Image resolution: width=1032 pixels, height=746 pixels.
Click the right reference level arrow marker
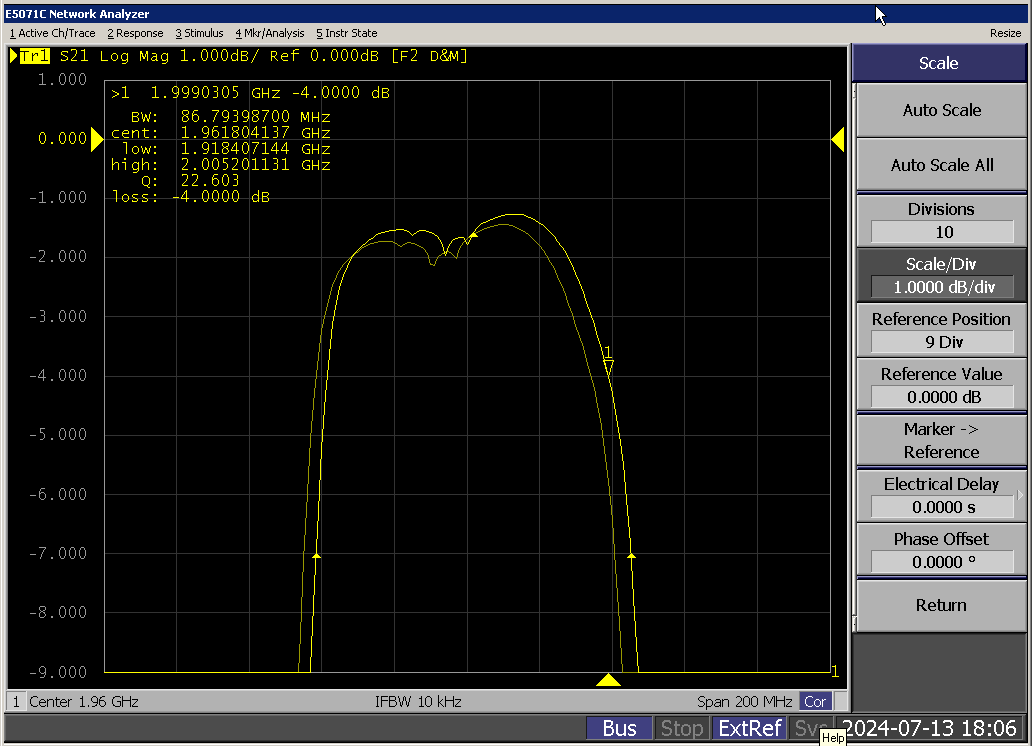pyautogui.click(x=838, y=141)
